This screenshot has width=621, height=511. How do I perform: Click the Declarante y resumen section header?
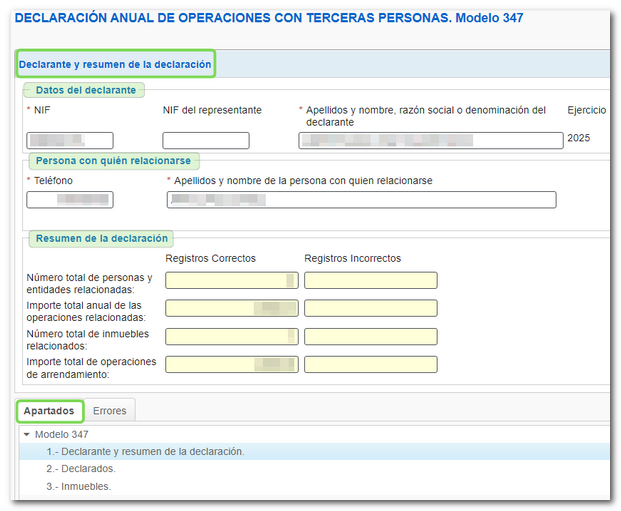[115, 65]
